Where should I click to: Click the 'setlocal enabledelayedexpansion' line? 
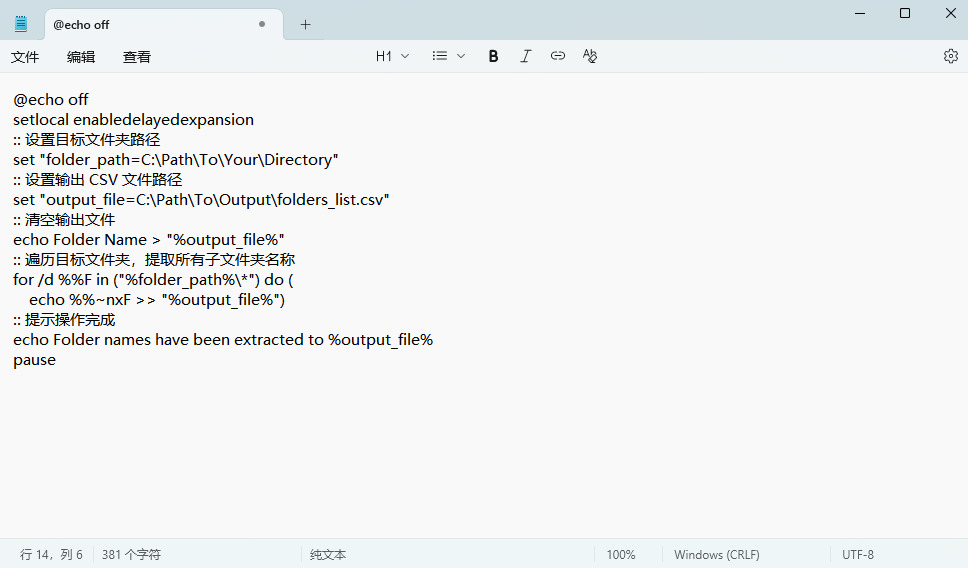click(x=133, y=120)
